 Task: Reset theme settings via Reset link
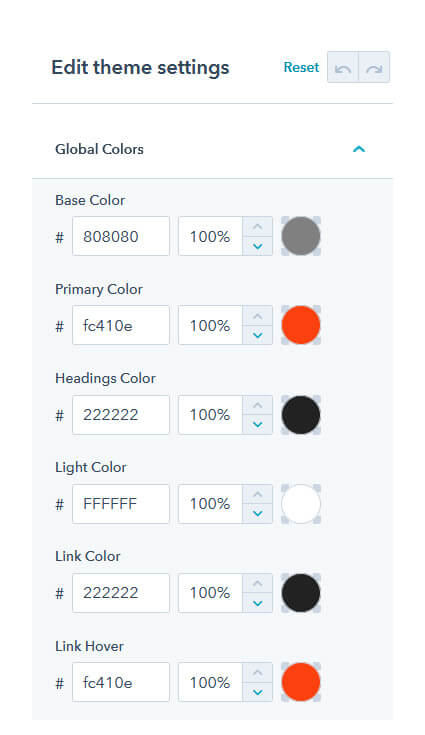(x=301, y=67)
